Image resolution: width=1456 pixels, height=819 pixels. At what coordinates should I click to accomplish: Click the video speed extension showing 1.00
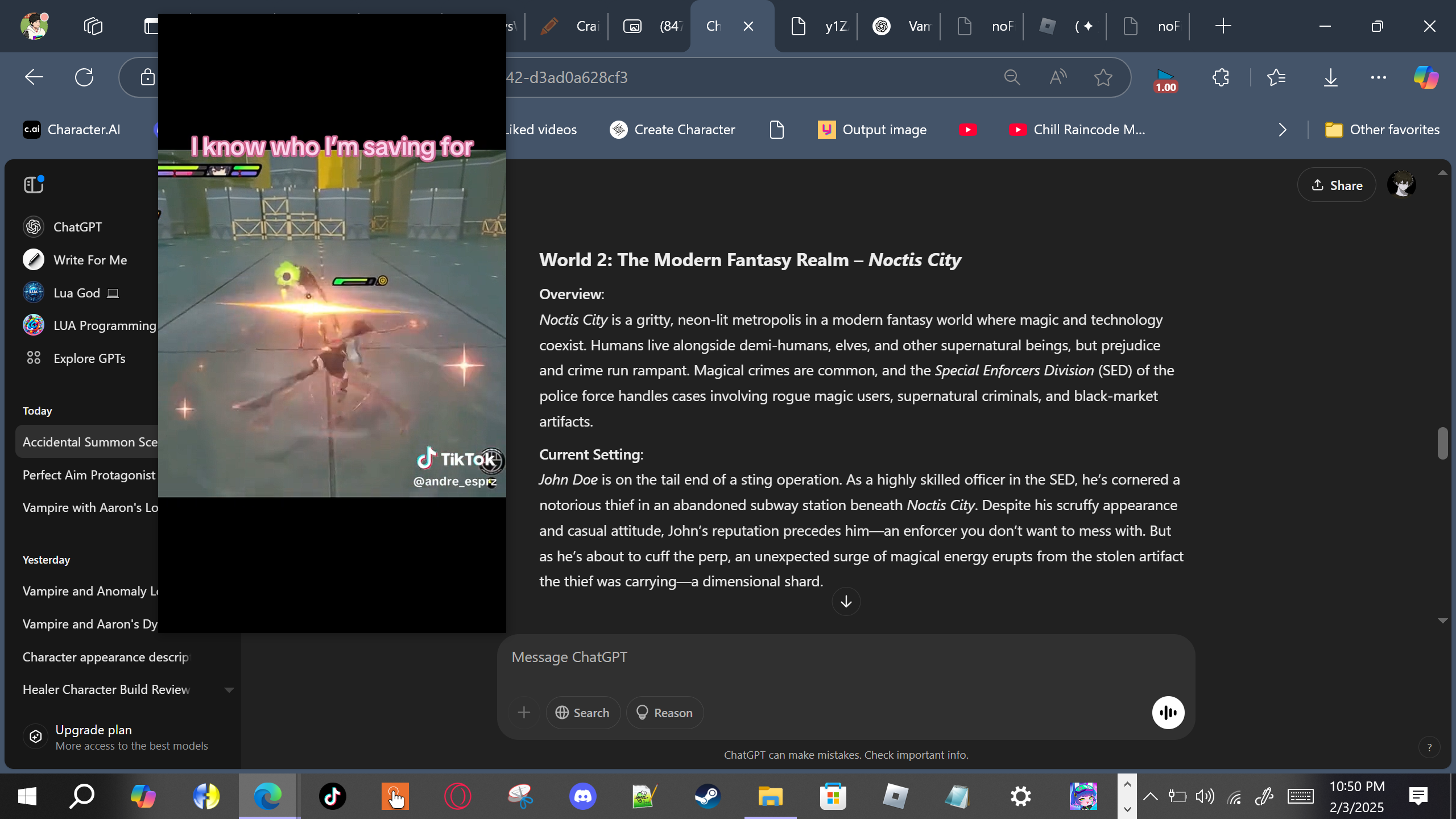pyautogui.click(x=1165, y=80)
